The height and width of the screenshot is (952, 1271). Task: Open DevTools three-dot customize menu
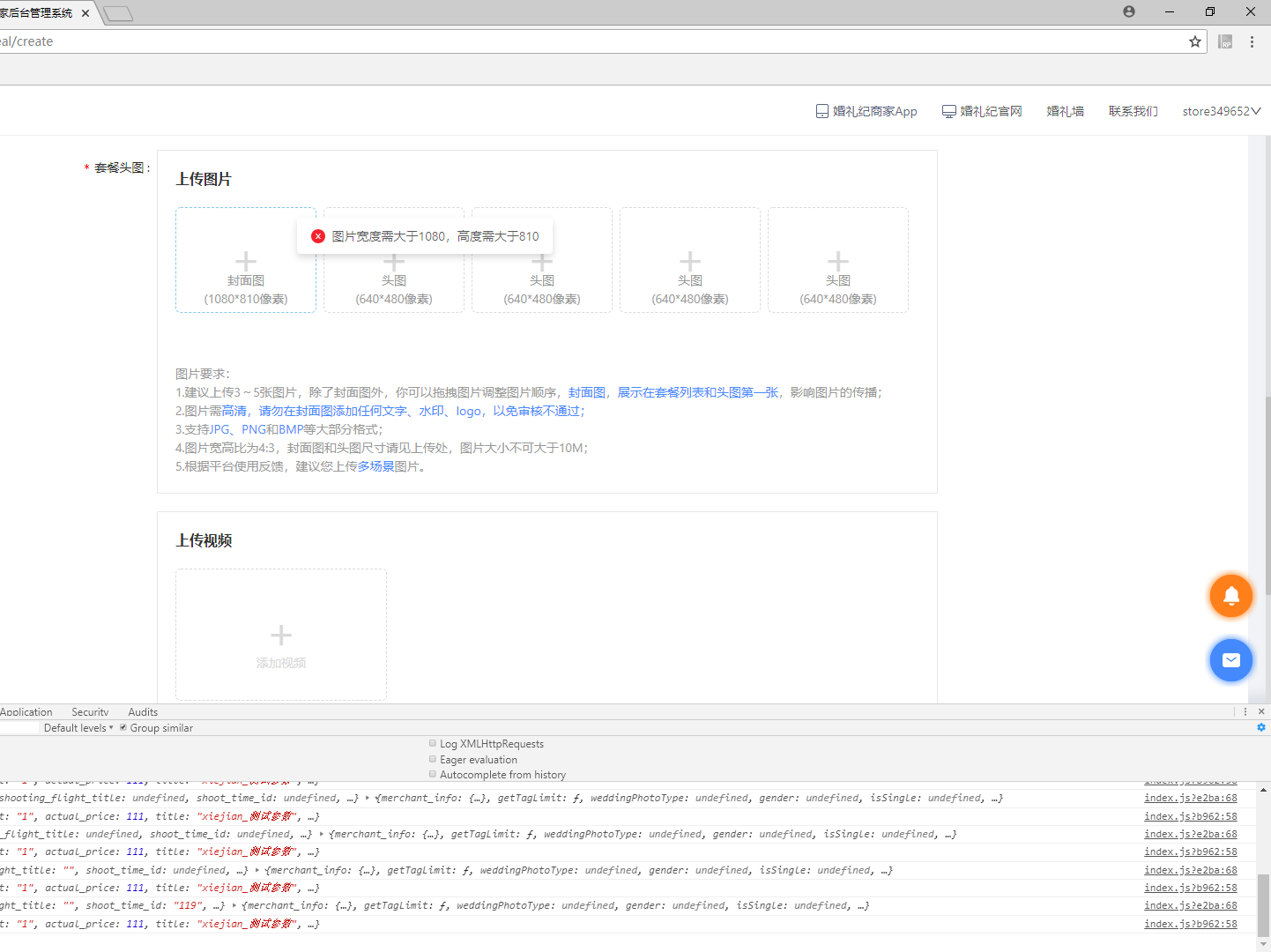point(1245,711)
